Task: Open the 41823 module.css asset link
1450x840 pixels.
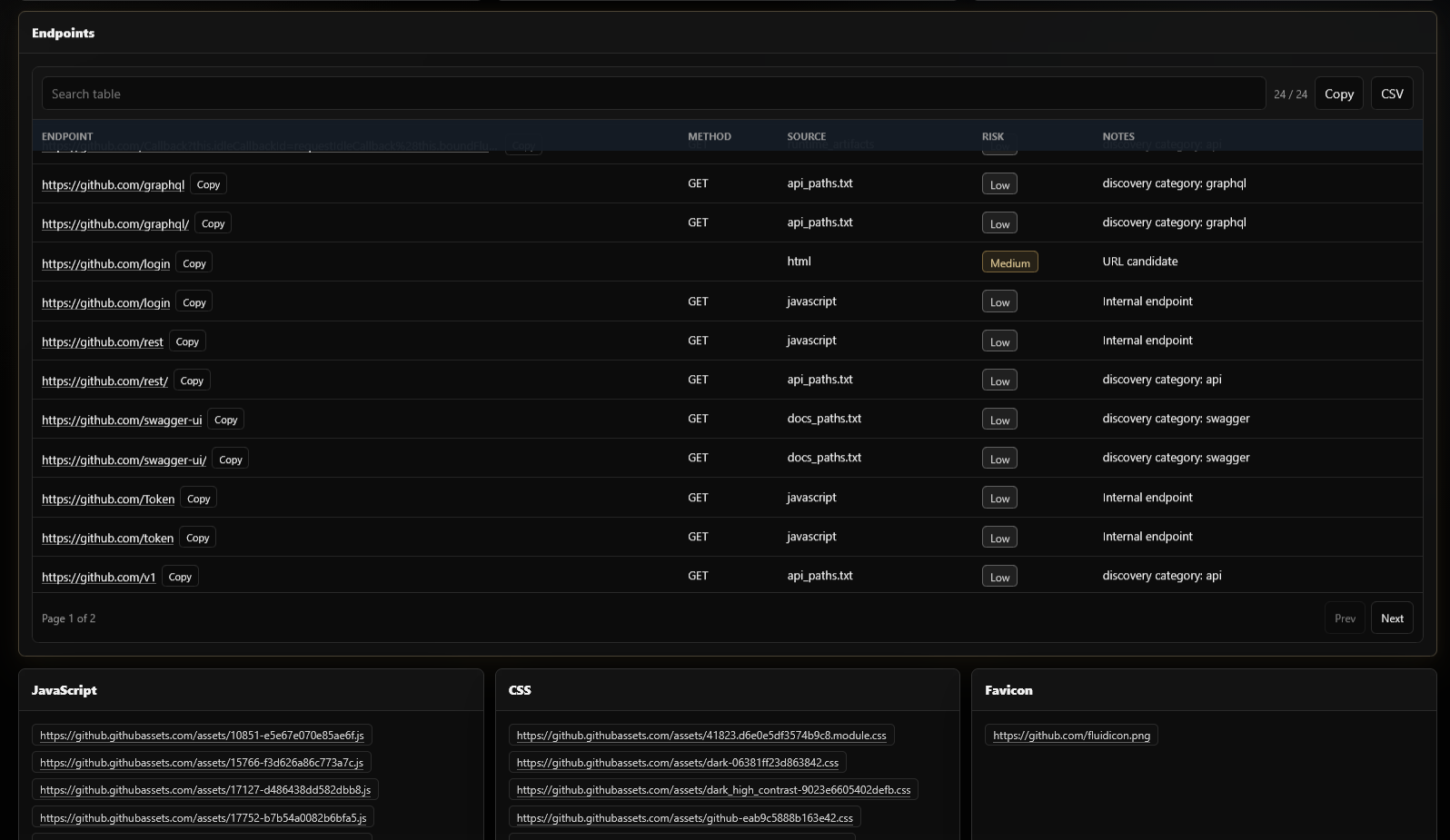Action: pyautogui.click(x=701, y=736)
